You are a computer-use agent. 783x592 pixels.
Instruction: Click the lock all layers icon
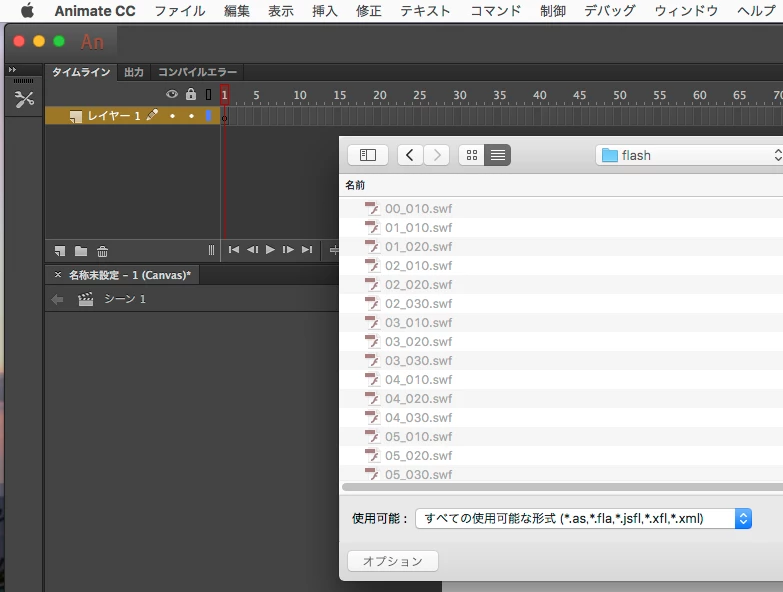[x=191, y=94]
